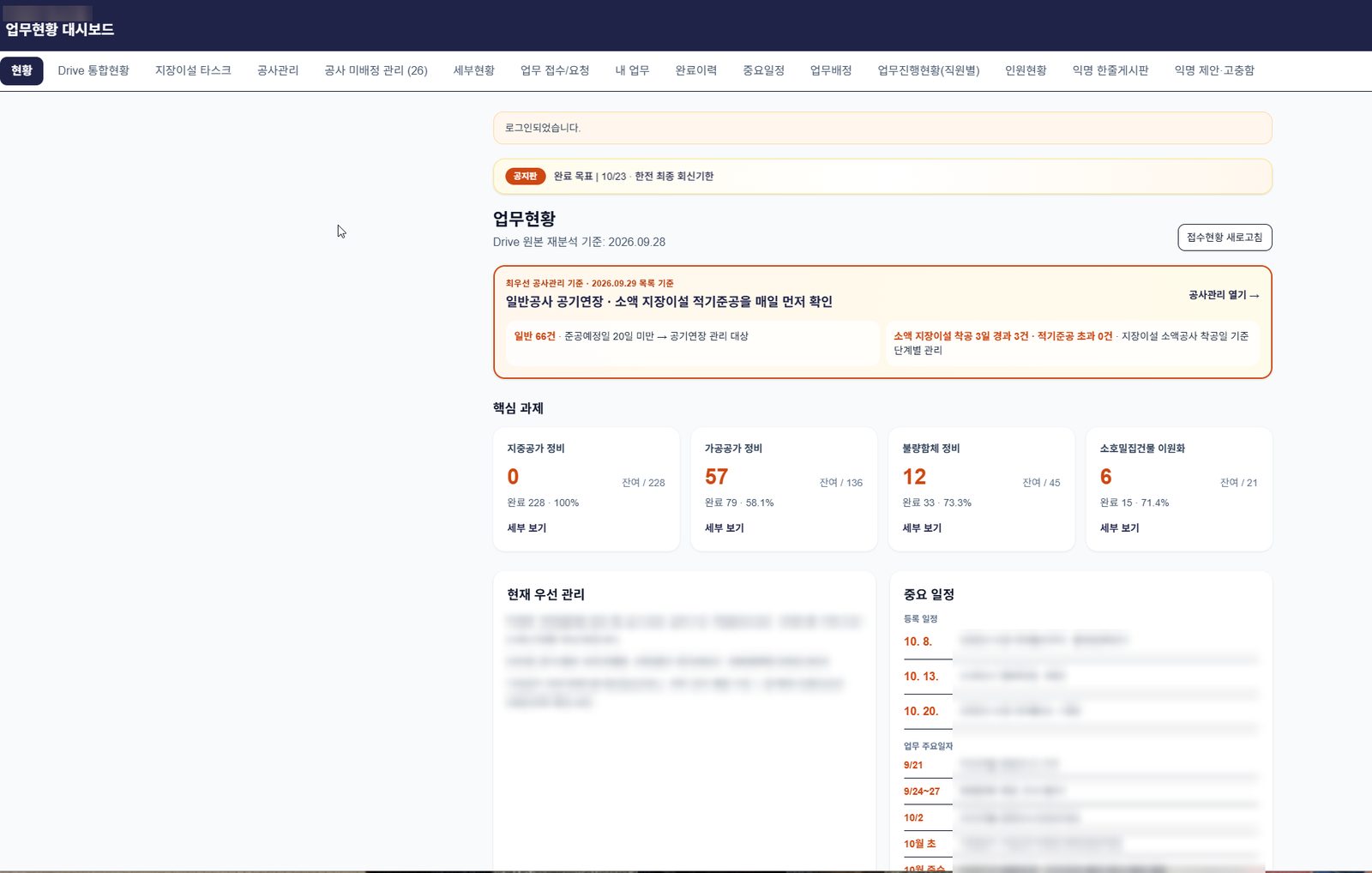The image size is (1372, 873).
Task: Click the 완료 목표 10/23 notice text
Action: [634, 176]
